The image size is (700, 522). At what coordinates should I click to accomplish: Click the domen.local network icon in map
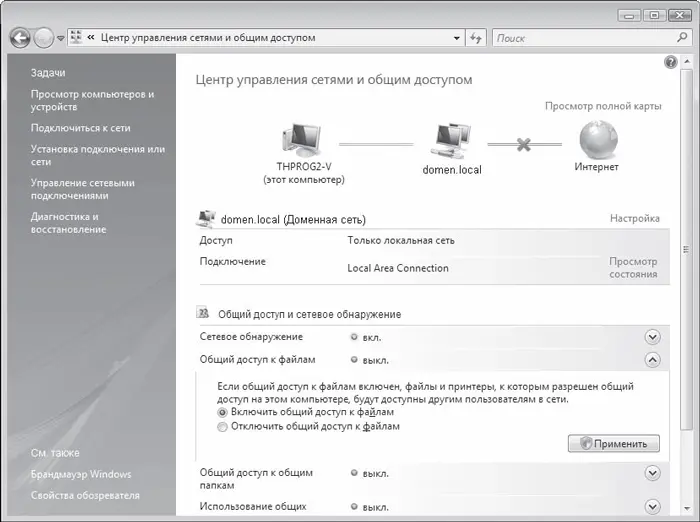pyautogui.click(x=452, y=140)
